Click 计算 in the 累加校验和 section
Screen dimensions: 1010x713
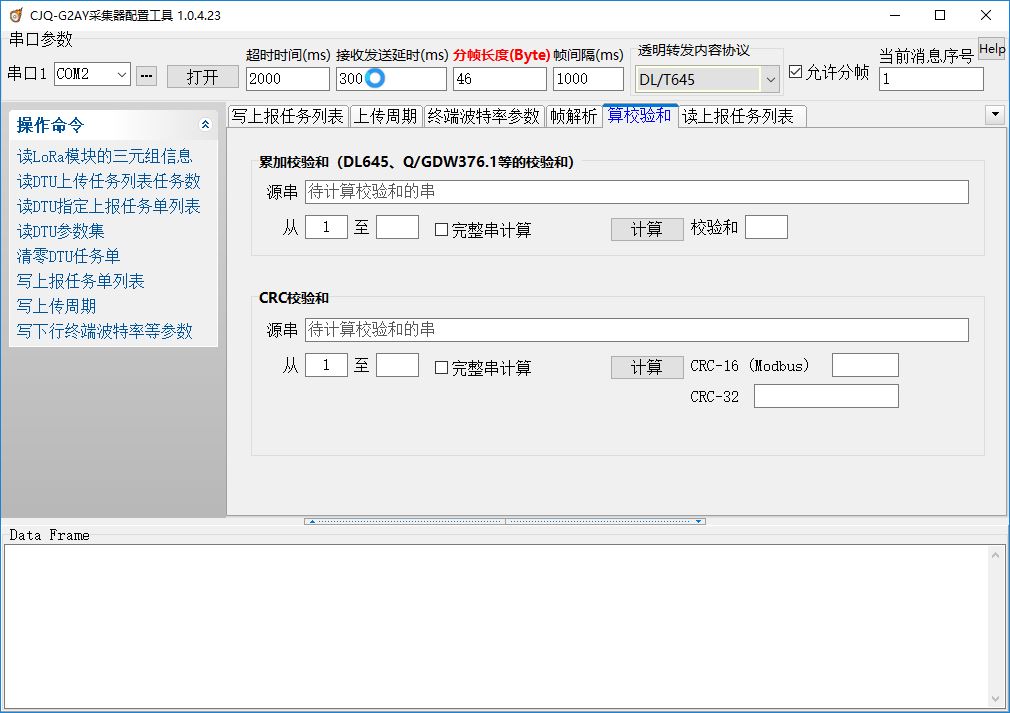646,229
